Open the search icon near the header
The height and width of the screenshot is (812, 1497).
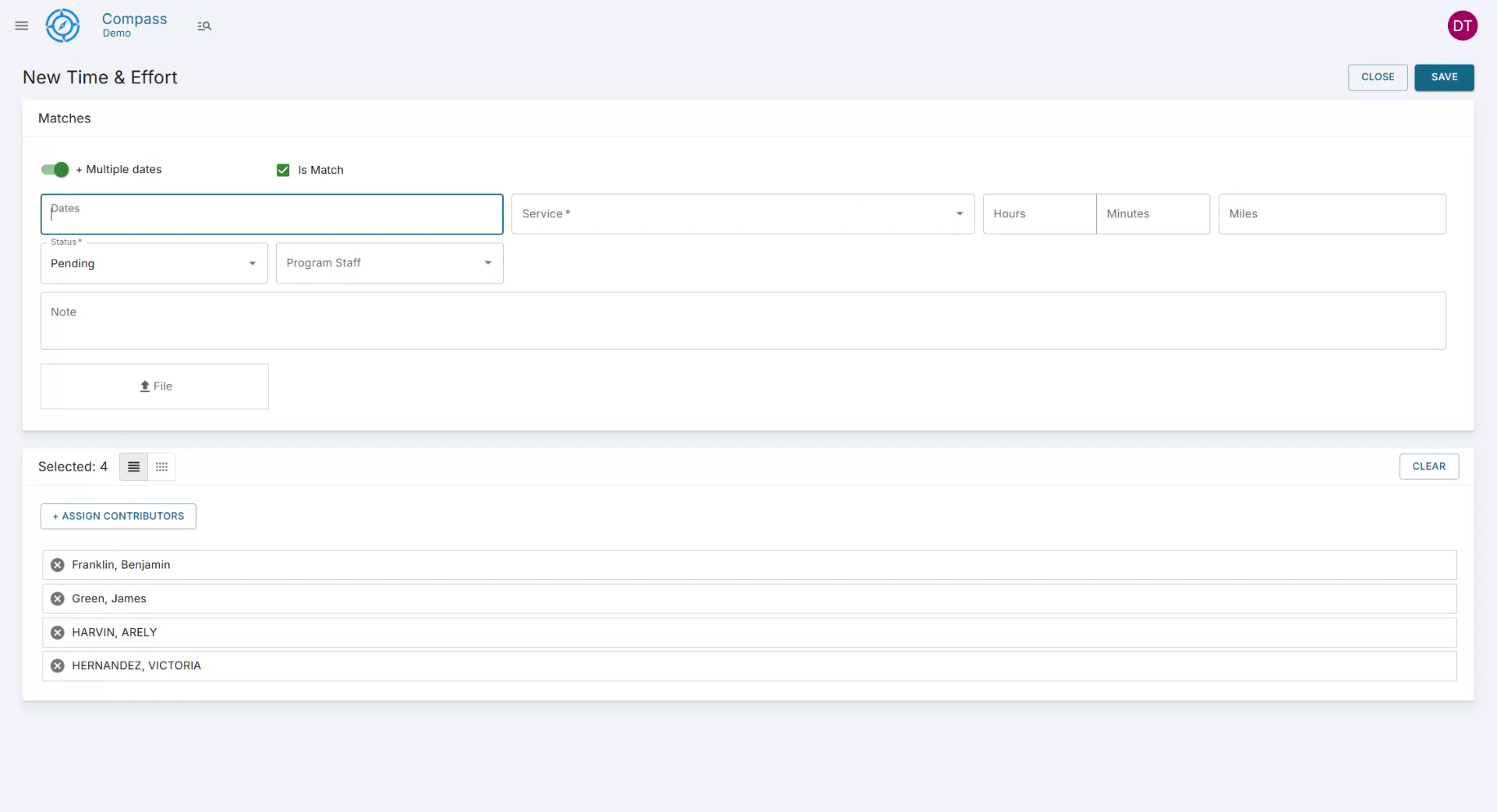[x=204, y=26]
